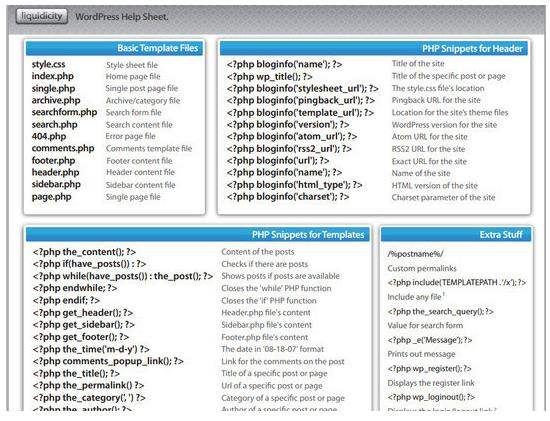Click the bloginfo('stylesheet_url') snippet
The height and width of the screenshot is (421, 550).
tap(303, 88)
